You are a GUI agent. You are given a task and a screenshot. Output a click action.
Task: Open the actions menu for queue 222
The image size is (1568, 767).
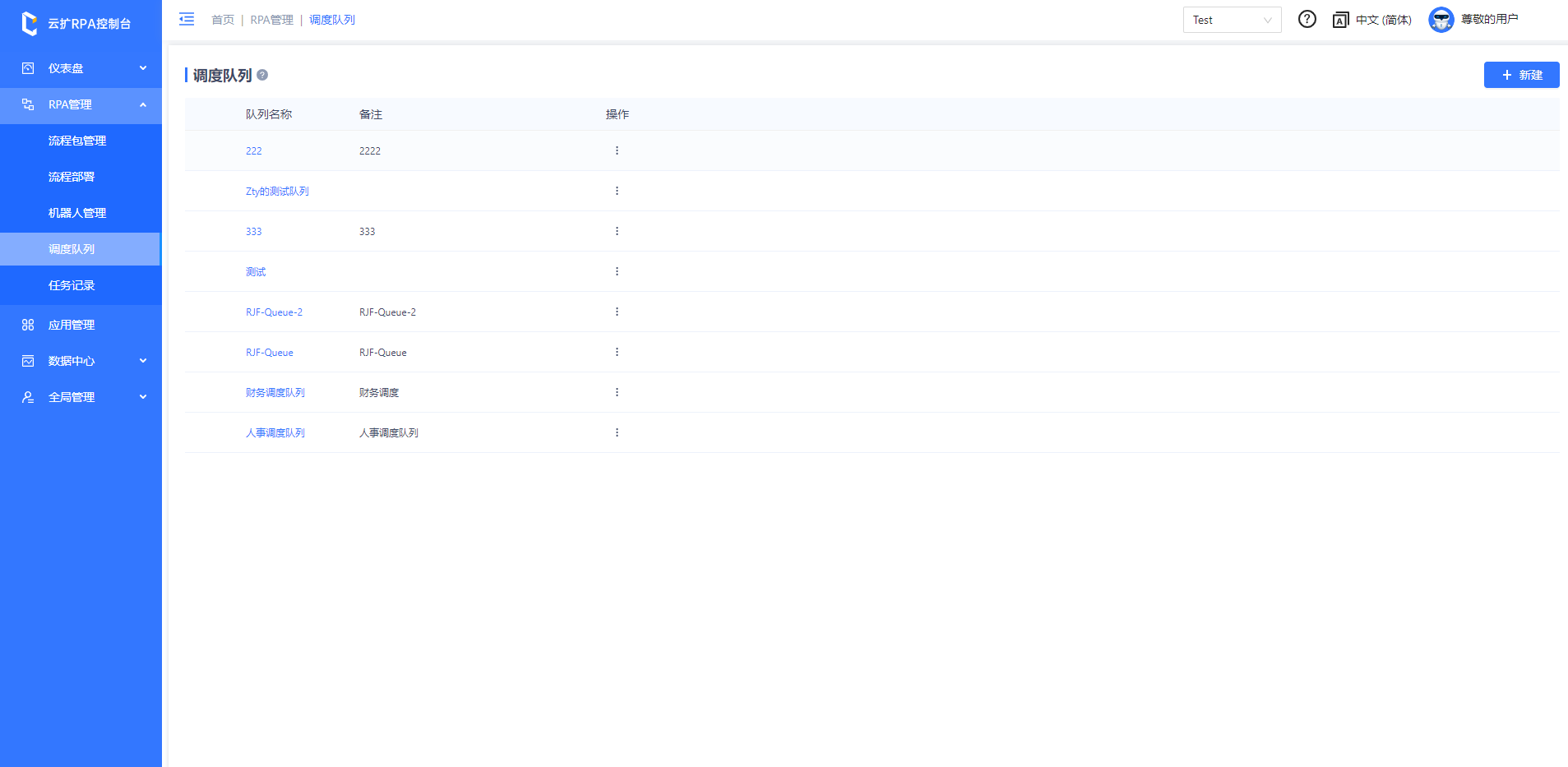click(617, 150)
